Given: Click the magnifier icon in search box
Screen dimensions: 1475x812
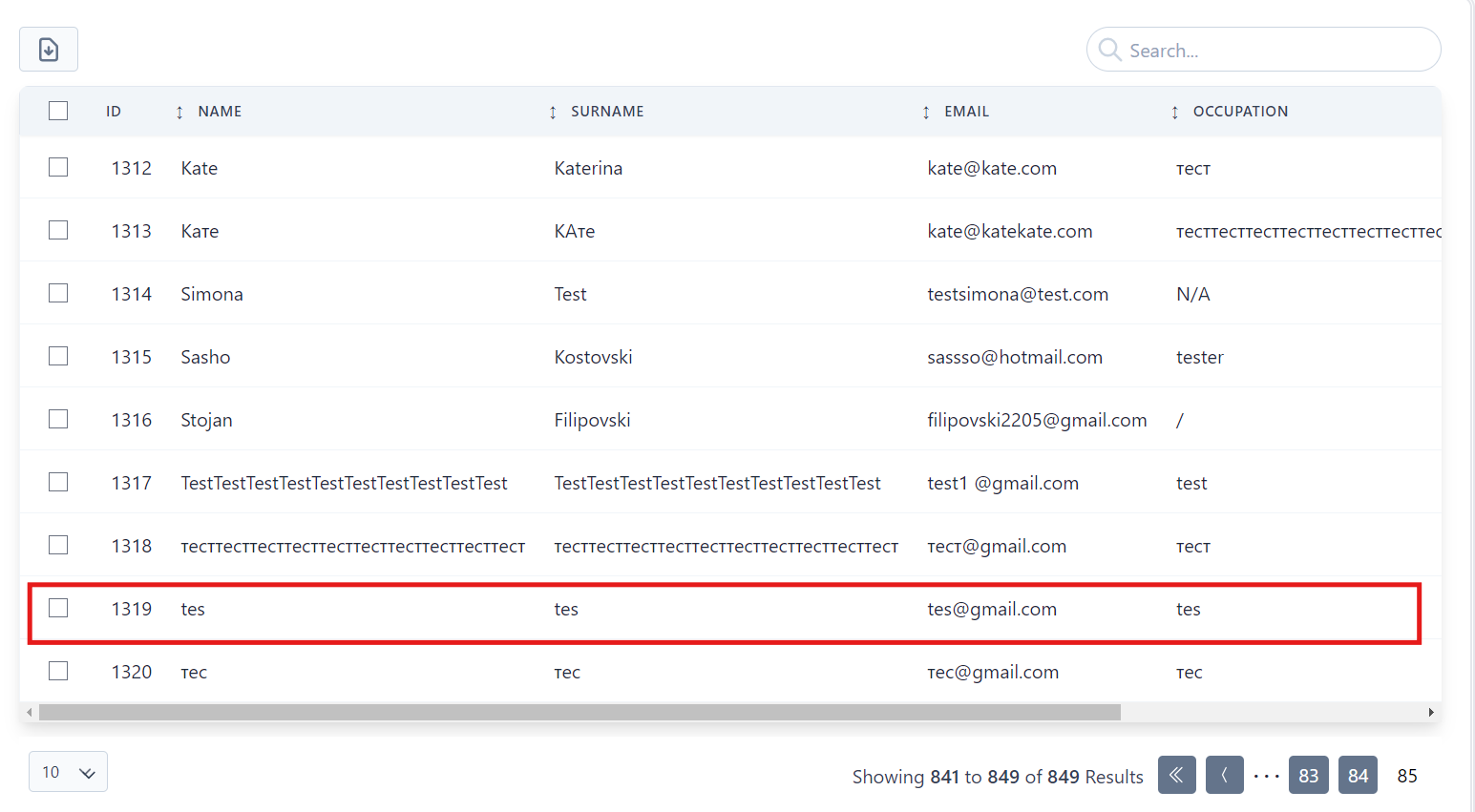Looking at the screenshot, I should 1109,50.
